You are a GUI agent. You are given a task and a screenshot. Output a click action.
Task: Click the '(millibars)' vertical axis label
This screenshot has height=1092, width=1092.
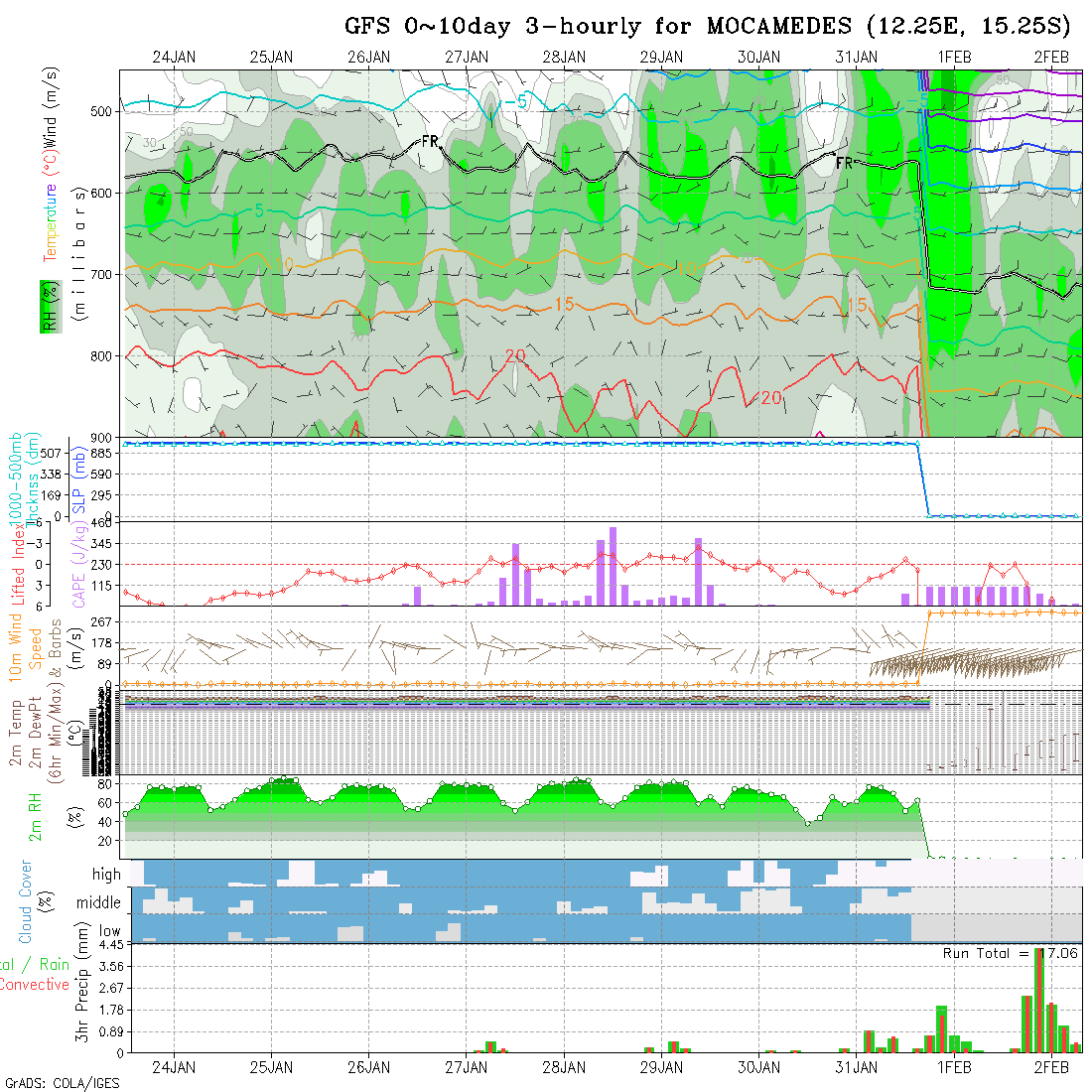point(80,254)
